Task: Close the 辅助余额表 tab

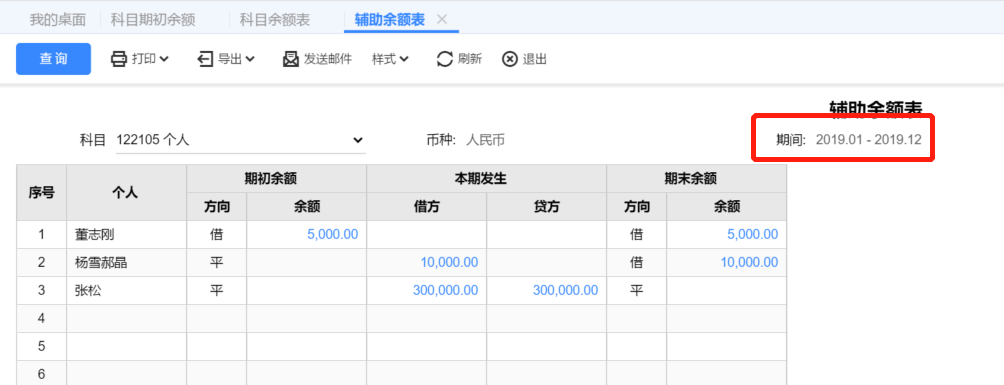Action: point(441,19)
